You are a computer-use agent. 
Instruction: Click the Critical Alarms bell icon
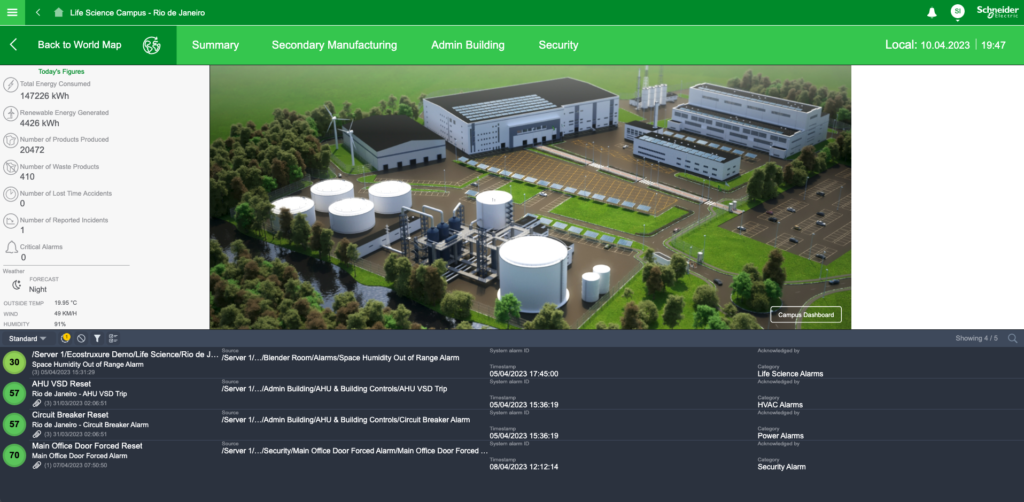point(11,247)
